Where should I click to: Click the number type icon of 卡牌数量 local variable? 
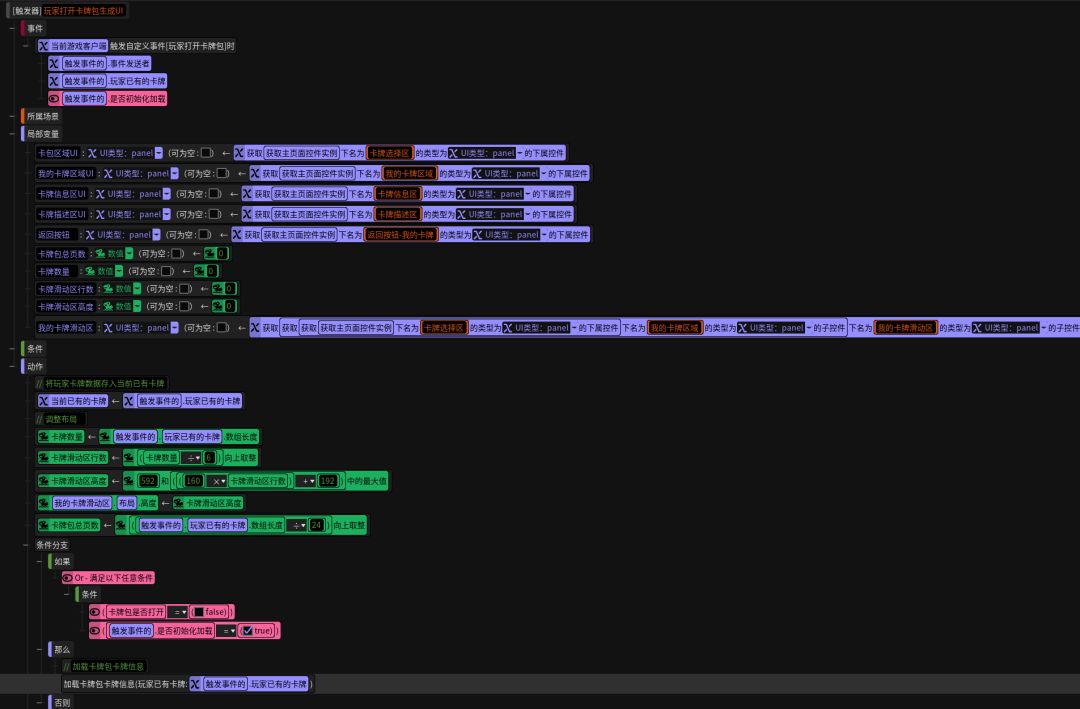[90, 271]
